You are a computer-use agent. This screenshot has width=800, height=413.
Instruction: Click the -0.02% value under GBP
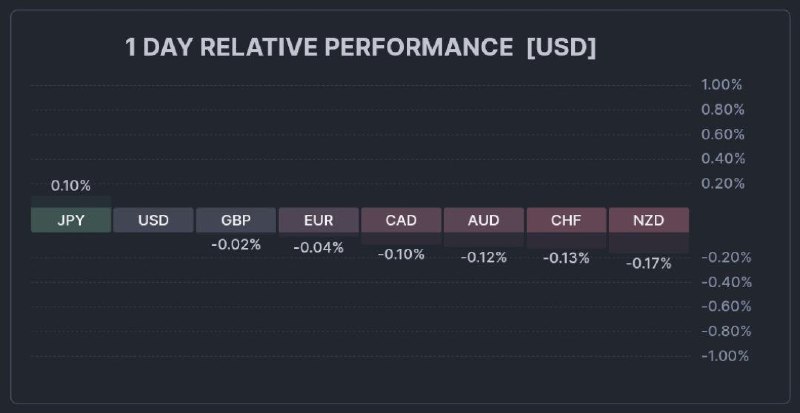(x=236, y=244)
